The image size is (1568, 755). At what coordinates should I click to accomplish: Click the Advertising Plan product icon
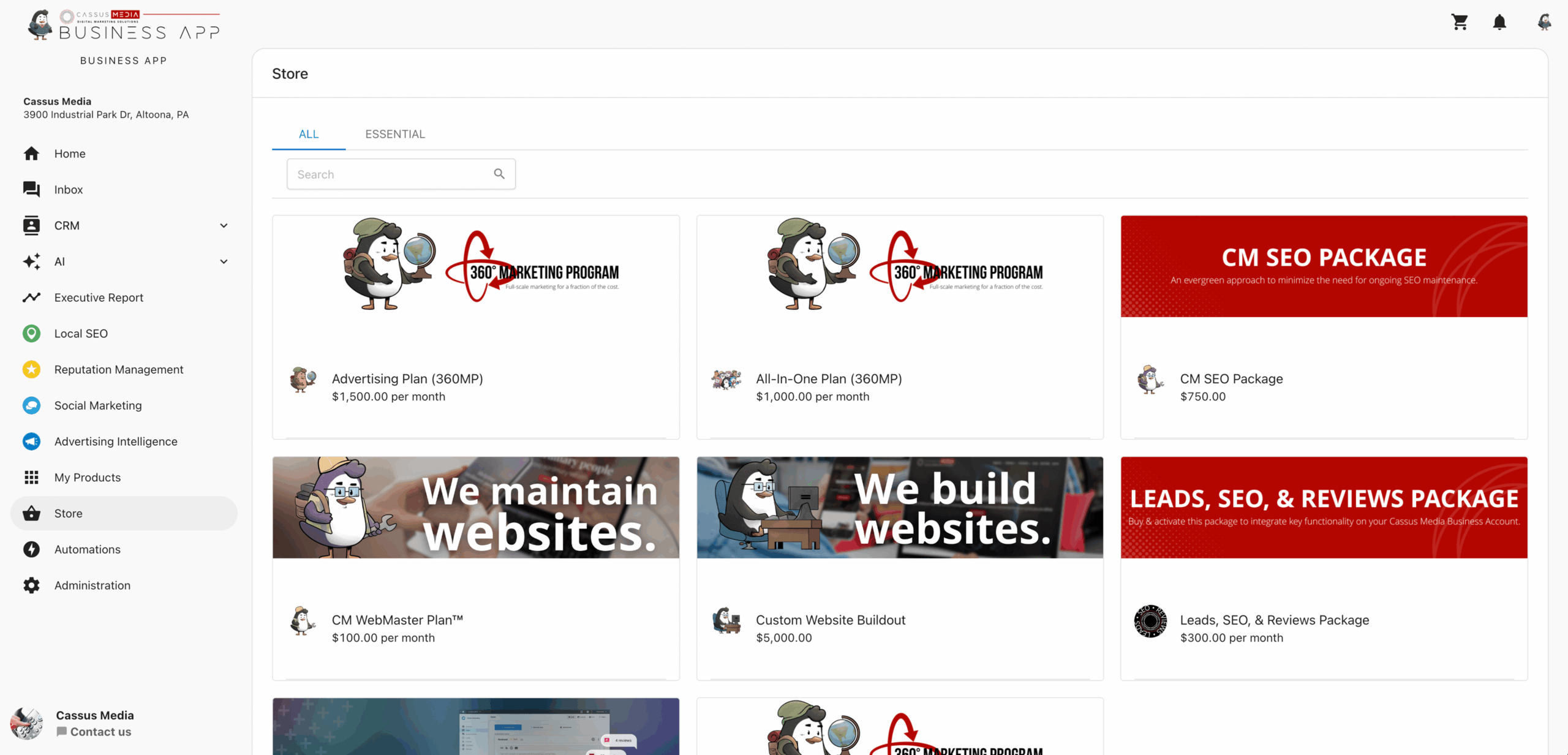pyautogui.click(x=303, y=380)
